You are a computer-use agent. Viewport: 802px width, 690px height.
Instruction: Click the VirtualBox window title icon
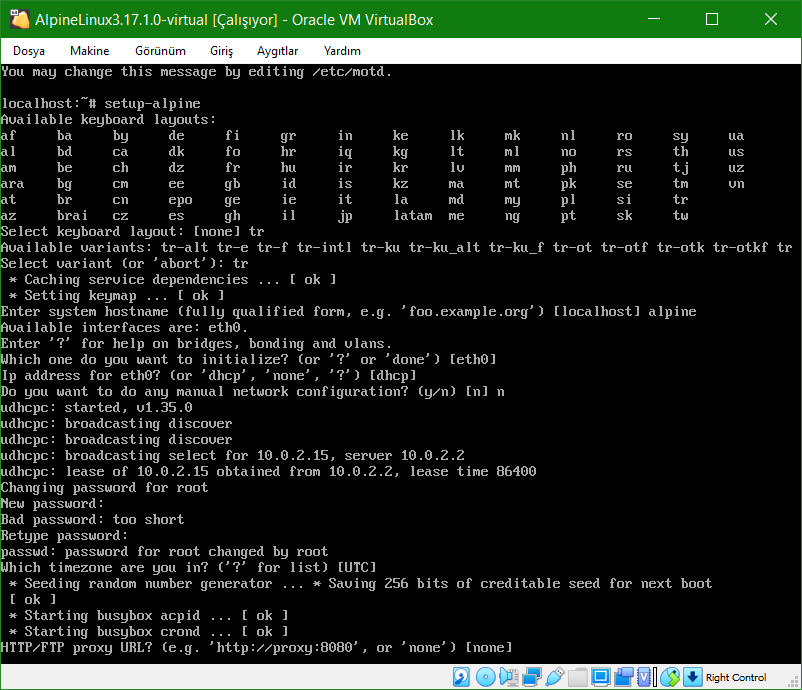click(x=20, y=19)
